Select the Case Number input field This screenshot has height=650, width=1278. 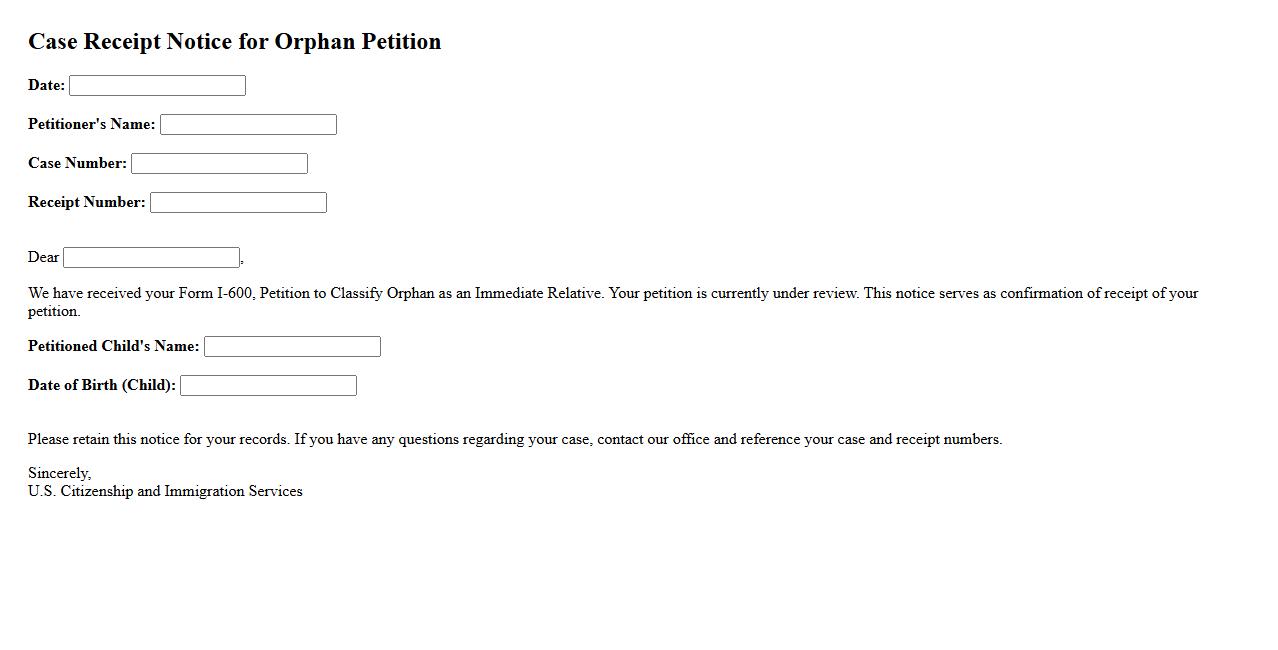tap(219, 164)
